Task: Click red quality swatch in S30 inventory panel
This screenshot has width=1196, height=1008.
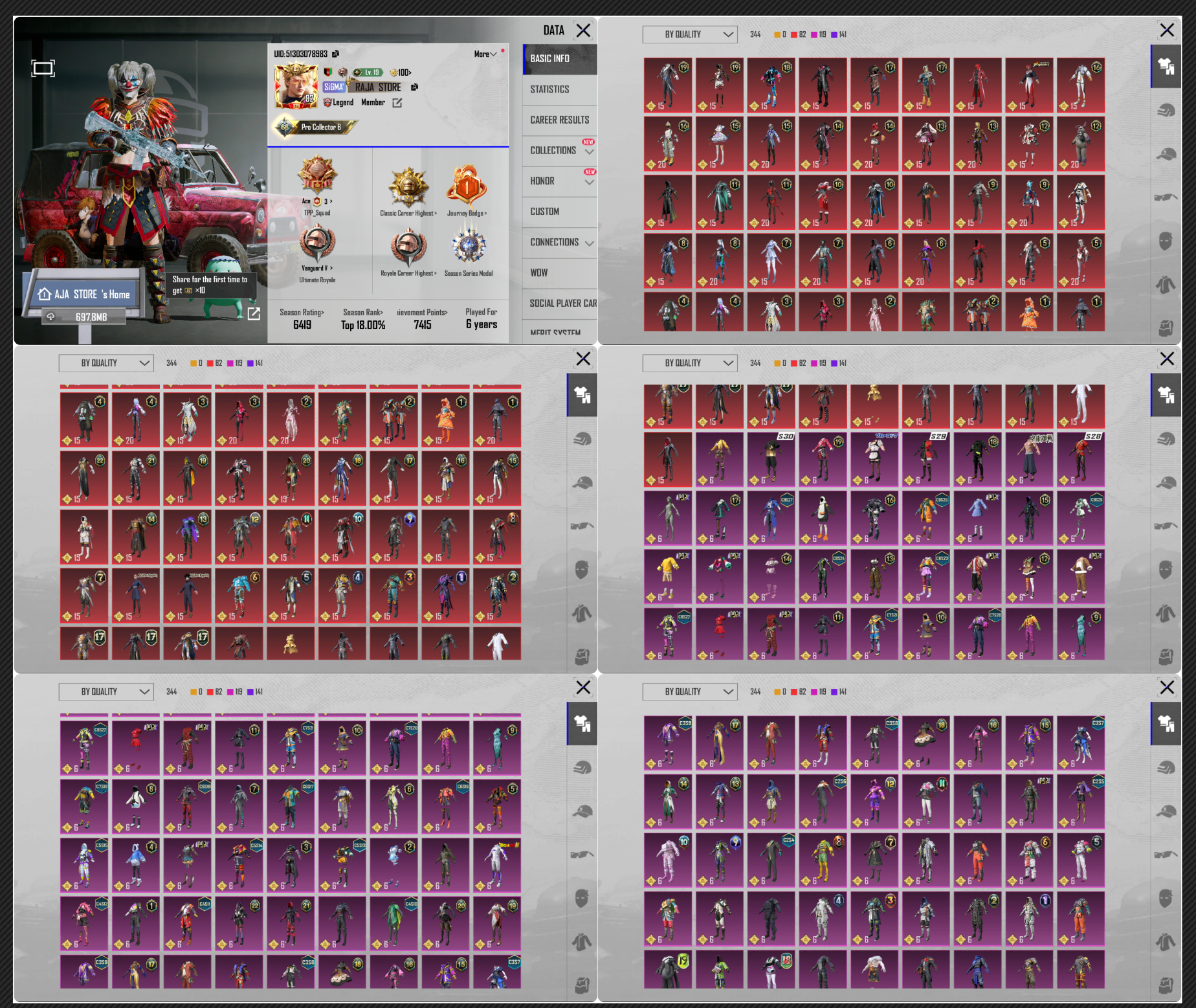Action: 794,363
